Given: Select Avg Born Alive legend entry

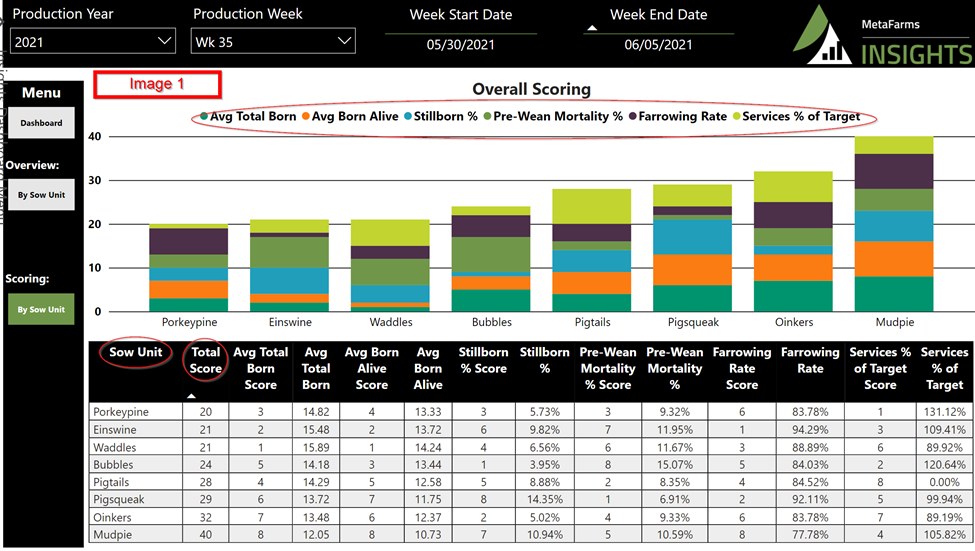Looking at the screenshot, I should pos(350,116).
